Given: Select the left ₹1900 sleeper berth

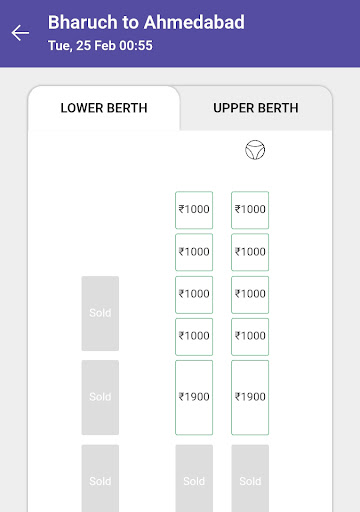Looking at the screenshot, I should coord(194,397).
